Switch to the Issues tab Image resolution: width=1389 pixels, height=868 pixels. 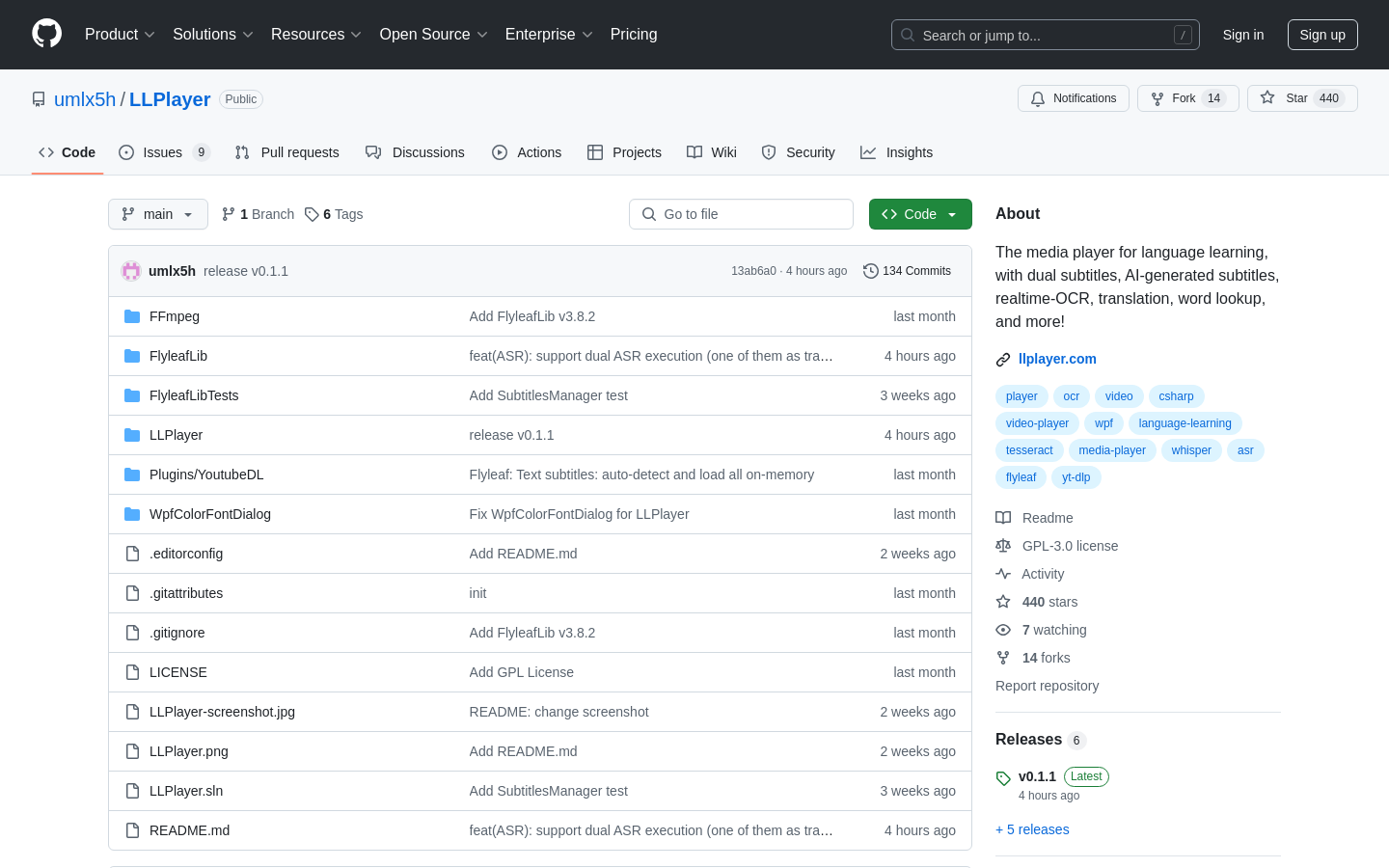coord(164,152)
